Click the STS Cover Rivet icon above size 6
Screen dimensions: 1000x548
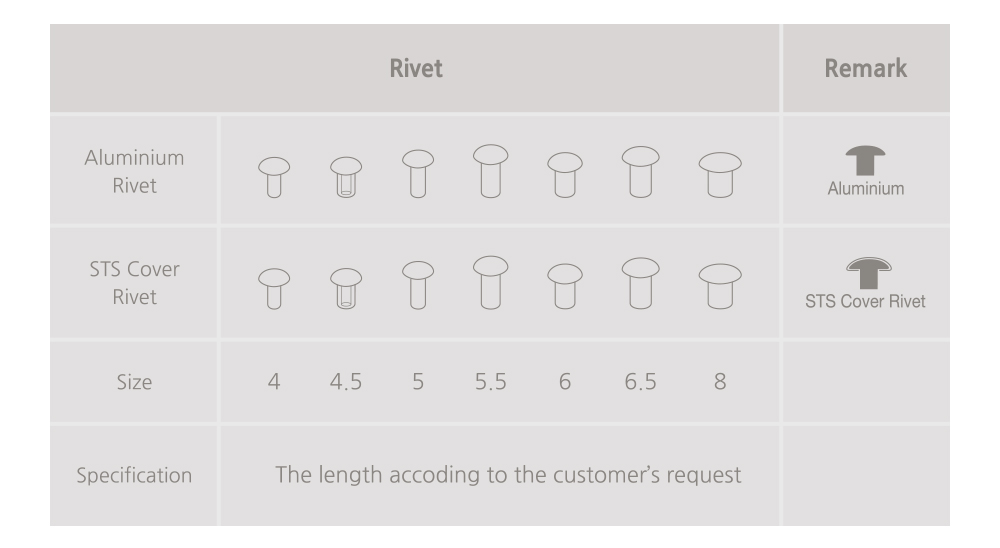(565, 287)
